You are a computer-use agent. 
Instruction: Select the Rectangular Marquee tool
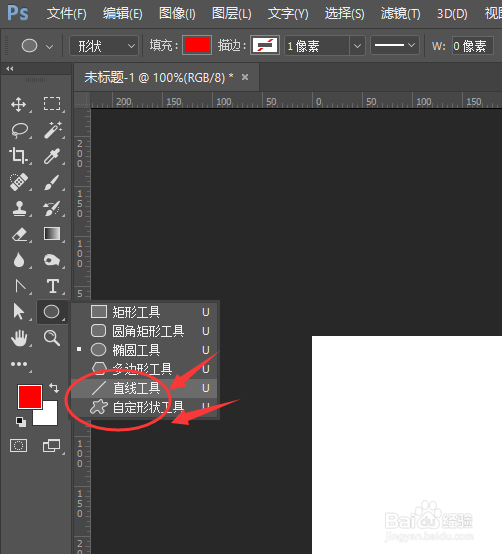point(52,104)
